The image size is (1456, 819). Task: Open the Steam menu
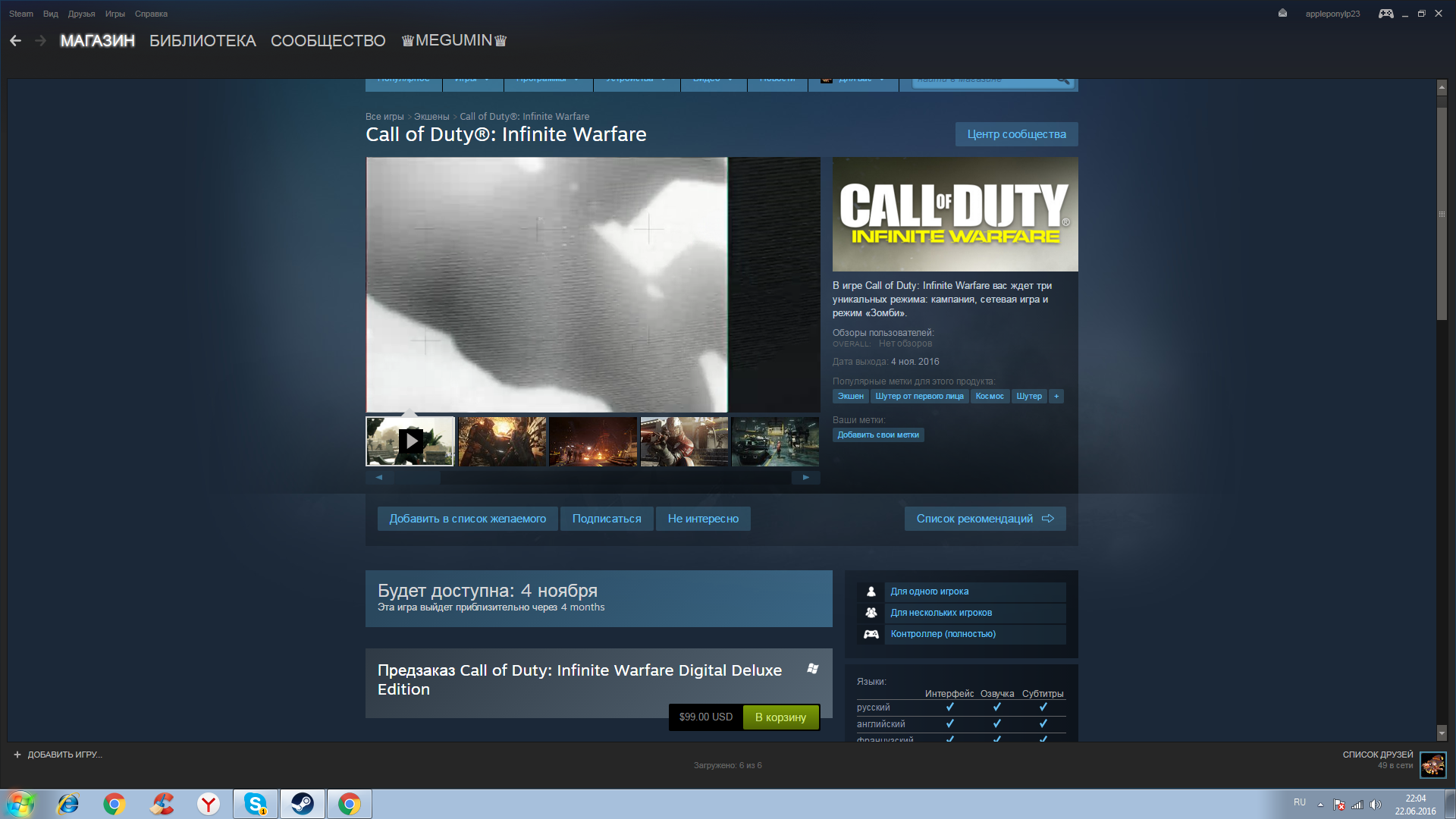coord(21,14)
